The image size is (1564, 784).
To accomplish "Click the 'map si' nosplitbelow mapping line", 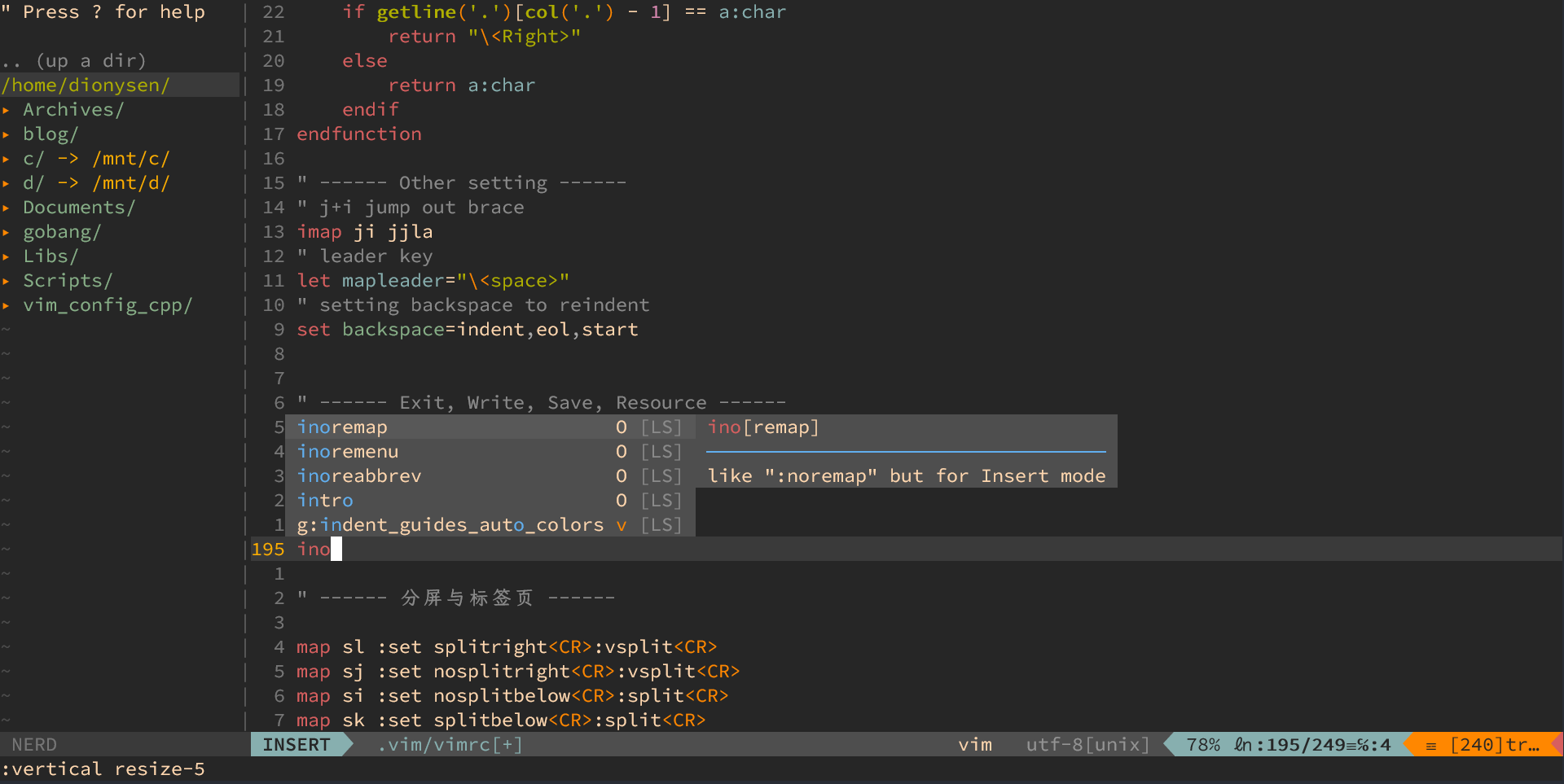I will coord(512,696).
